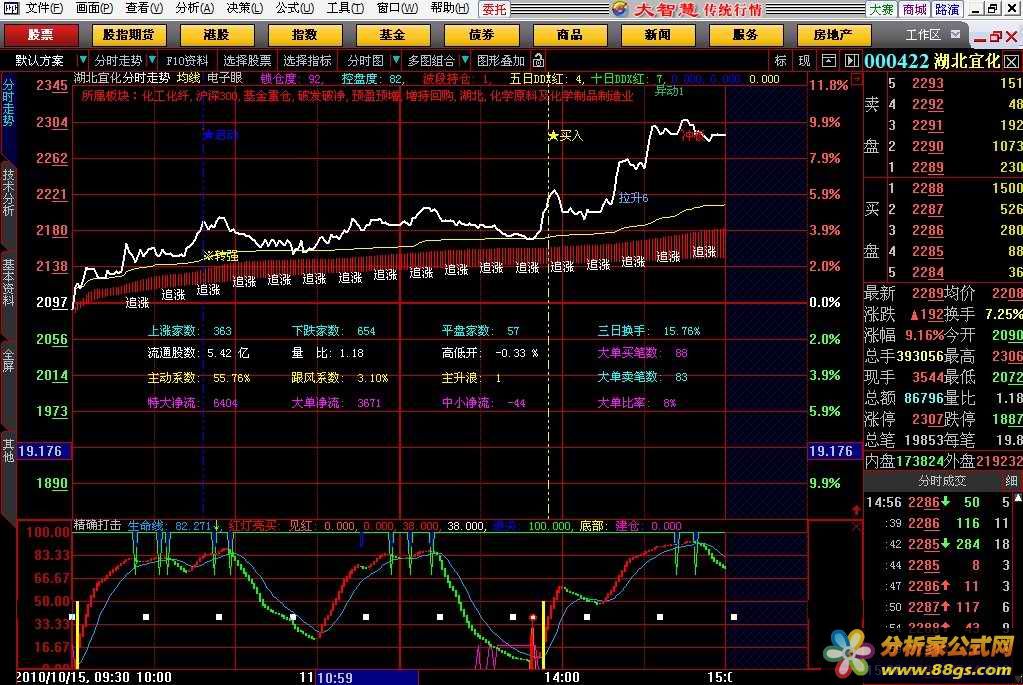Close the 000422 湖北宜化 quote panel
The image size is (1023, 685).
[x=1011, y=61]
